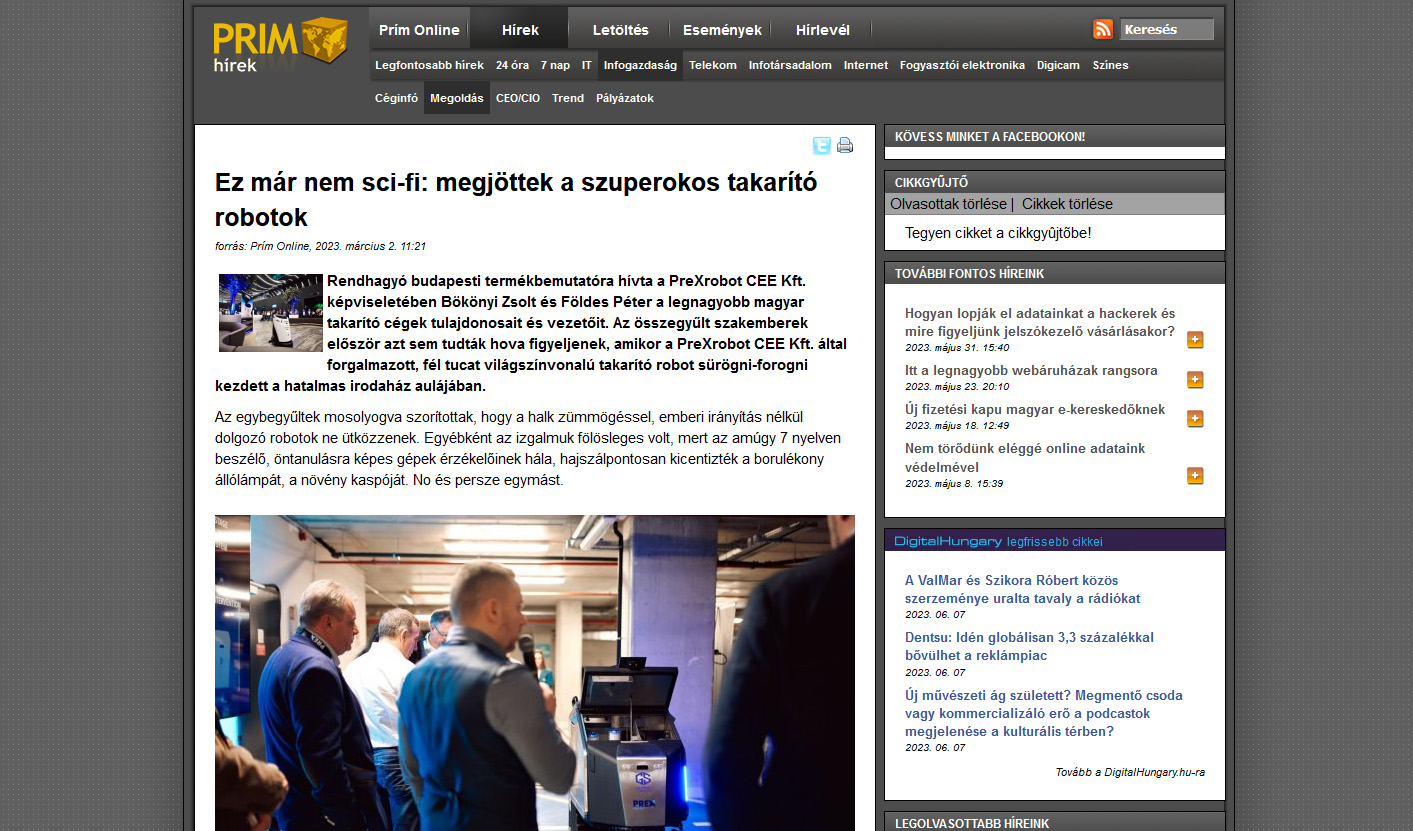Select the Telekom category

713,65
